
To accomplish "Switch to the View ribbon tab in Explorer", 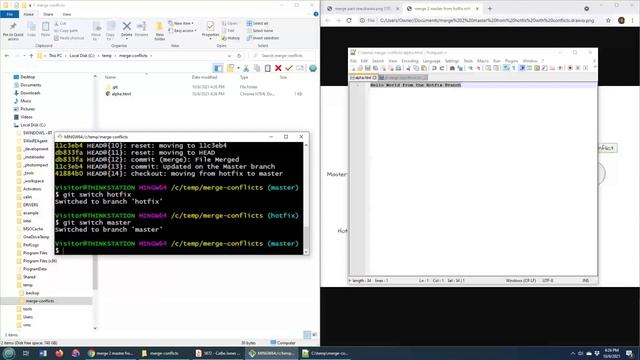I will [67, 14].
